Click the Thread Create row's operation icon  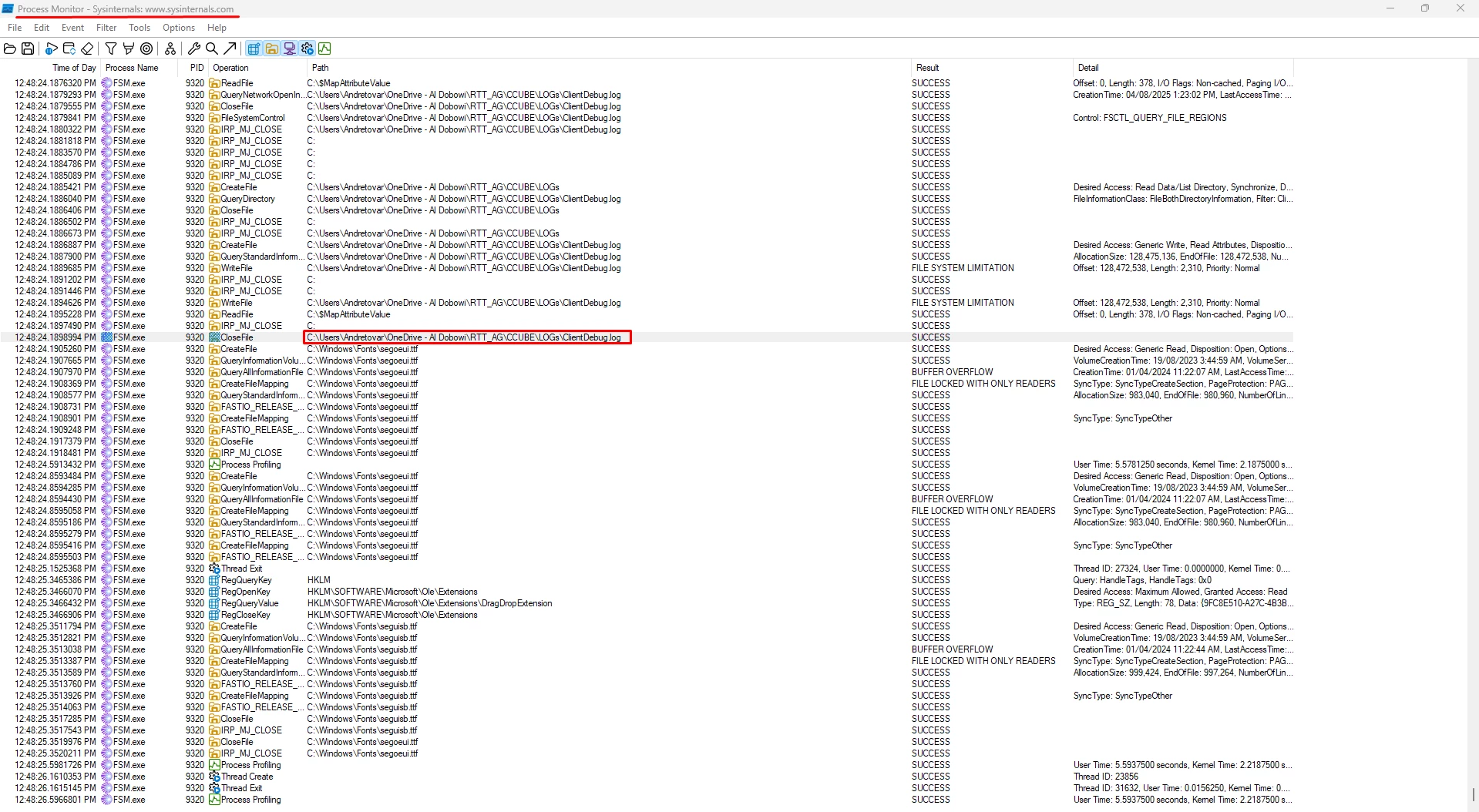[x=214, y=777]
